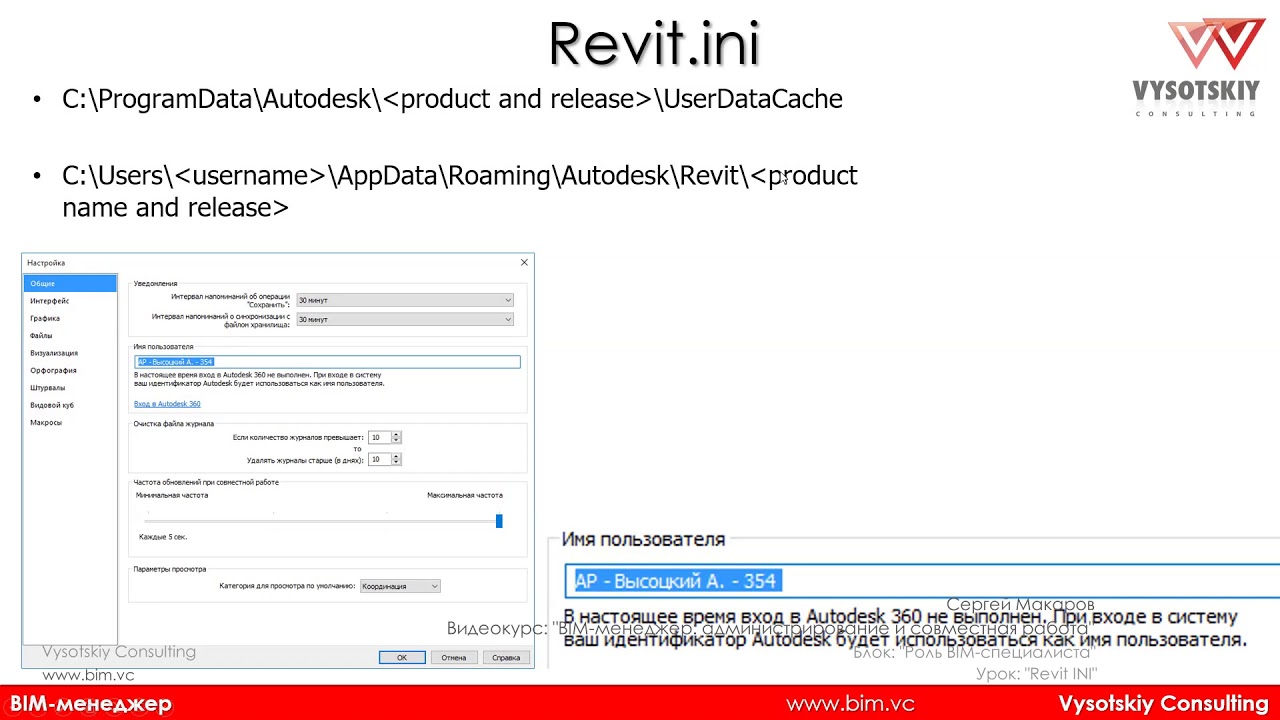Click the Максимальная частота label
This screenshot has width=1280, height=720.
pyautogui.click(x=465, y=495)
